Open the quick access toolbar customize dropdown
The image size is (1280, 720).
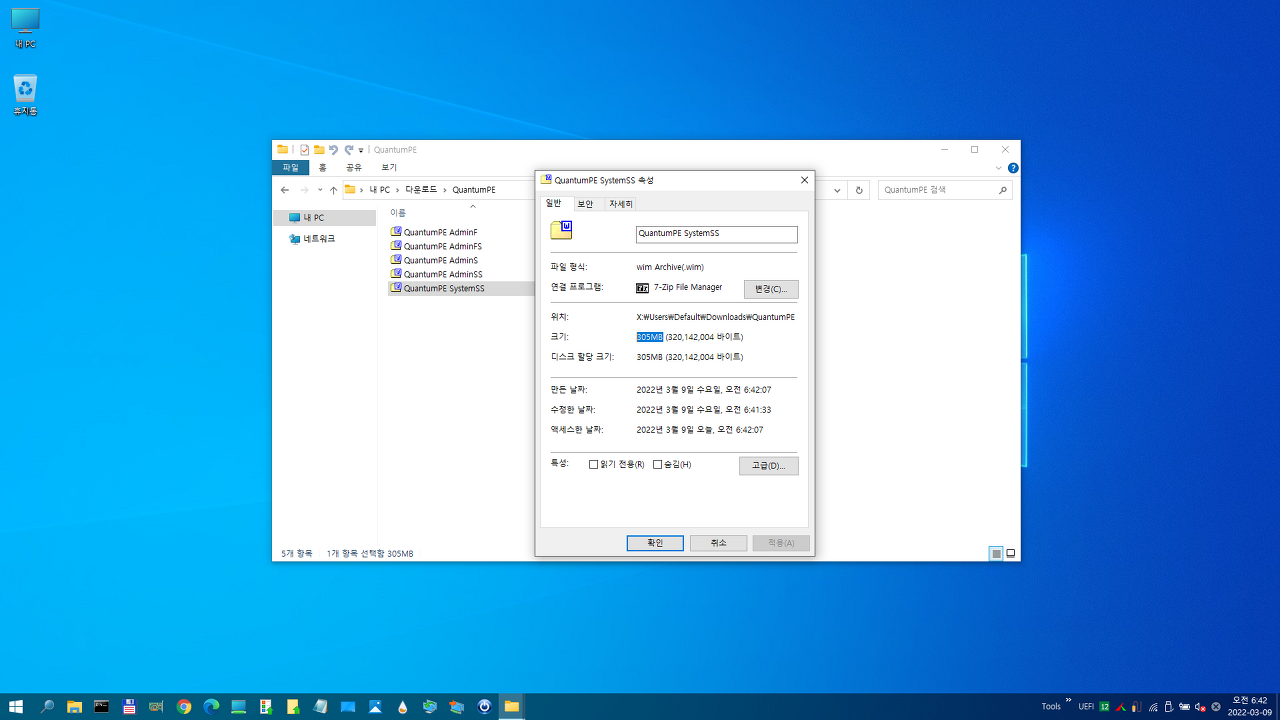pyautogui.click(x=361, y=150)
